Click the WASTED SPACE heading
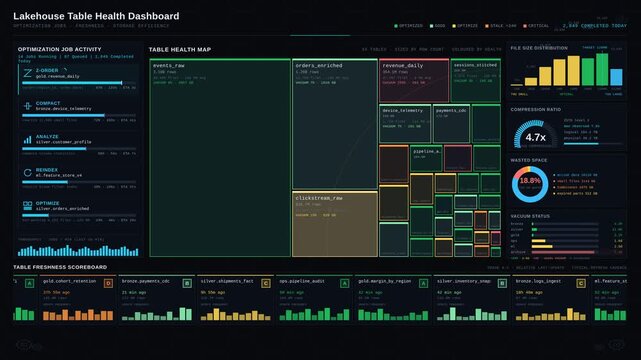The image size is (641, 360). (529, 160)
